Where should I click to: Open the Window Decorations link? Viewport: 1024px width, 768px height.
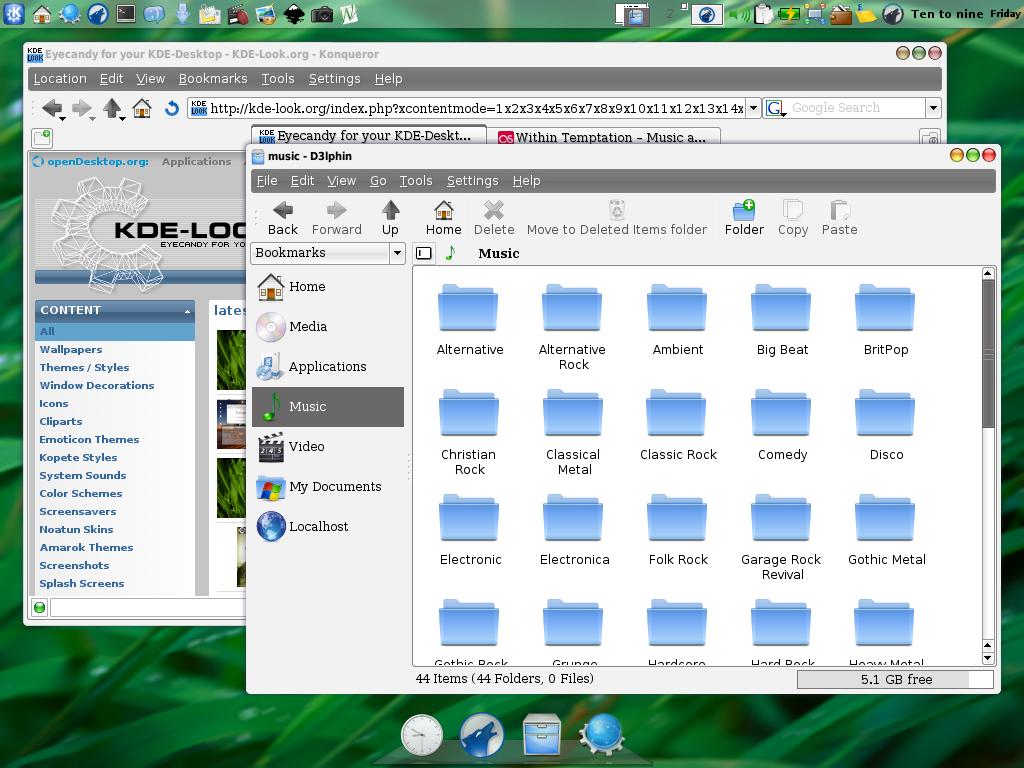[x=97, y=385]
